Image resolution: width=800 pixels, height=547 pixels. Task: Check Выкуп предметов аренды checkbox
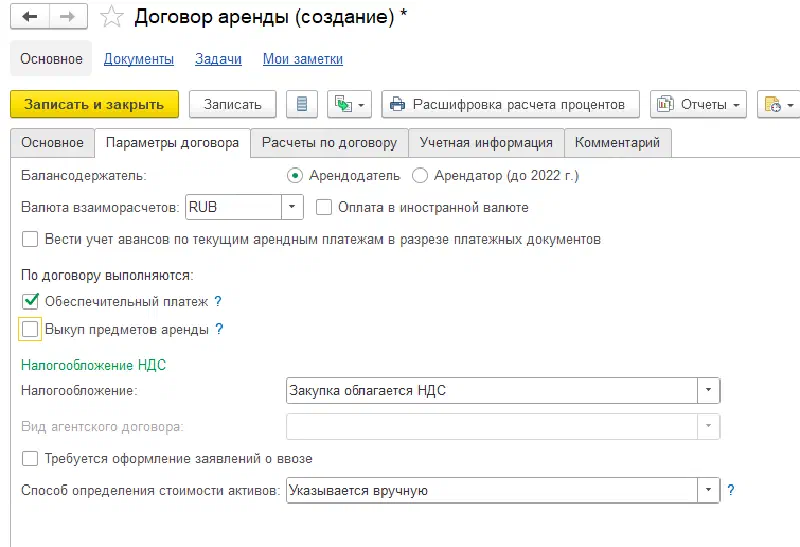pos(30,329)
